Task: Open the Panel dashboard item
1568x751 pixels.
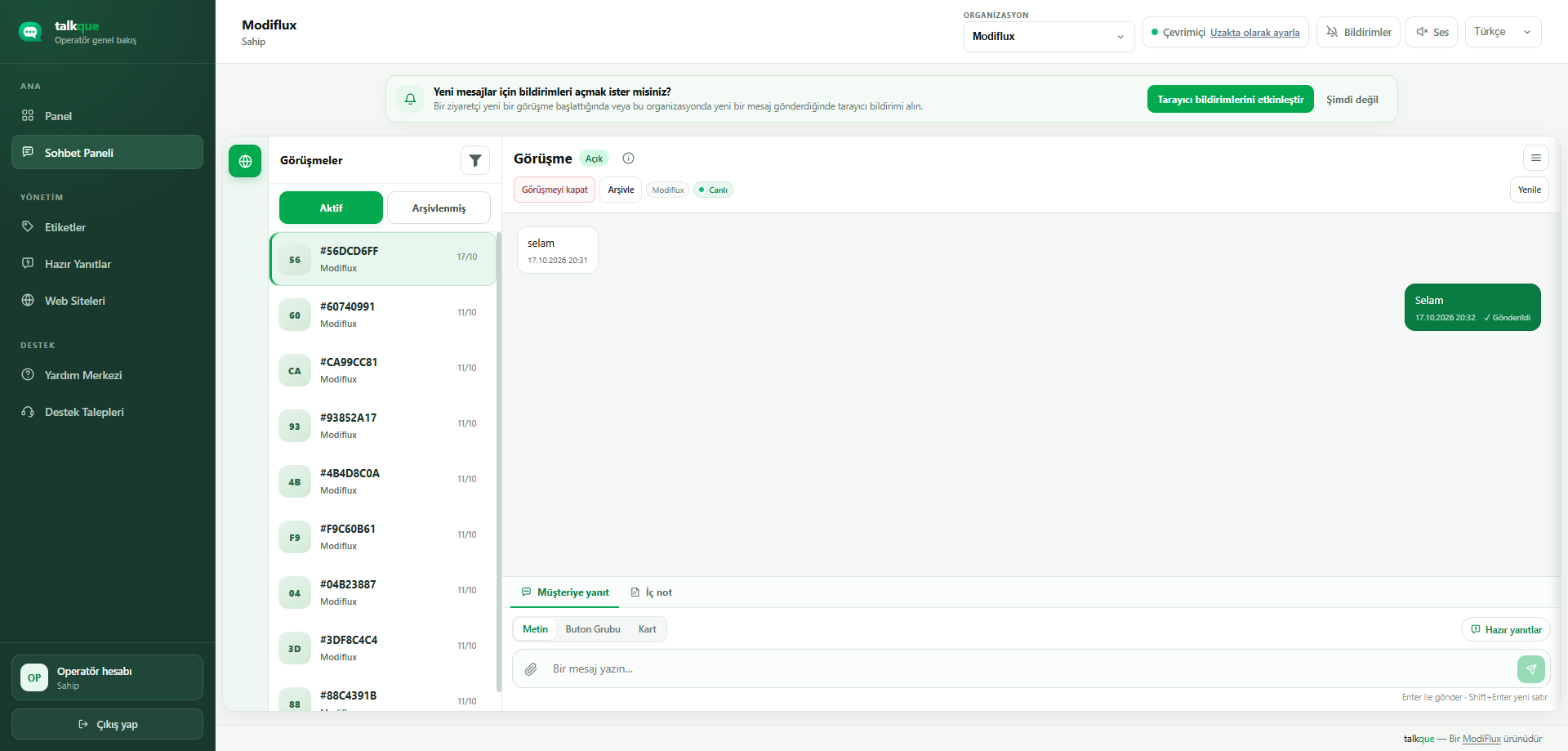Action: coord(107,116)
